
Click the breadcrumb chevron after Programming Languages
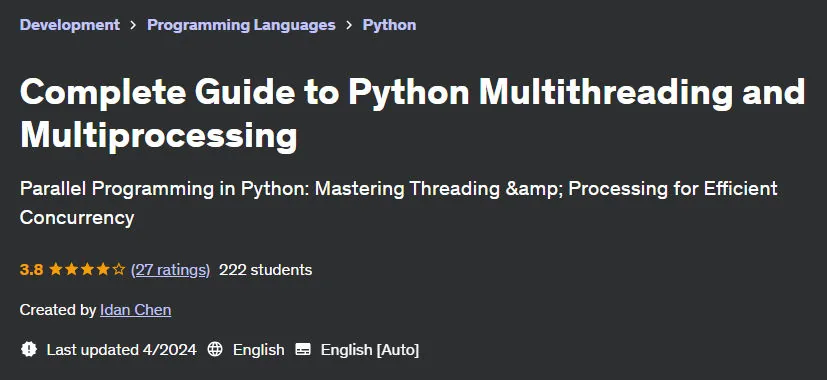(x=349, y=25)
